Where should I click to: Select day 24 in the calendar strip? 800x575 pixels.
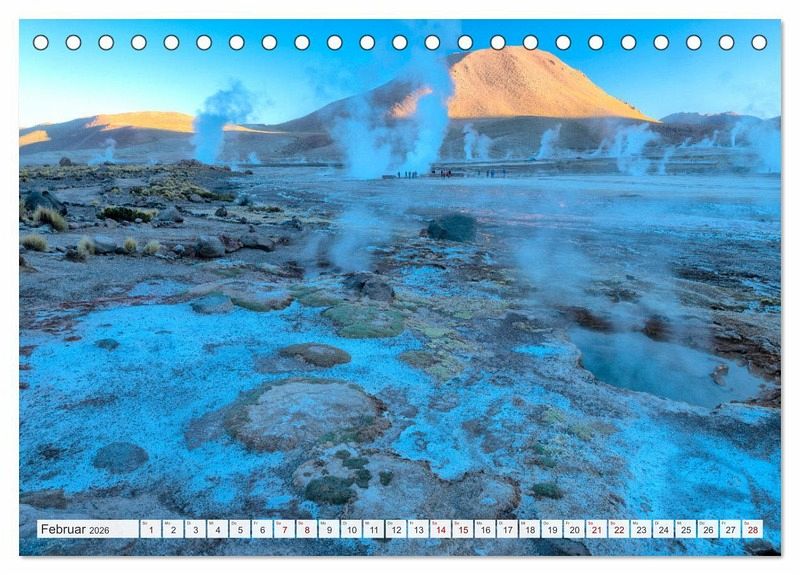(x=664, y=529)
